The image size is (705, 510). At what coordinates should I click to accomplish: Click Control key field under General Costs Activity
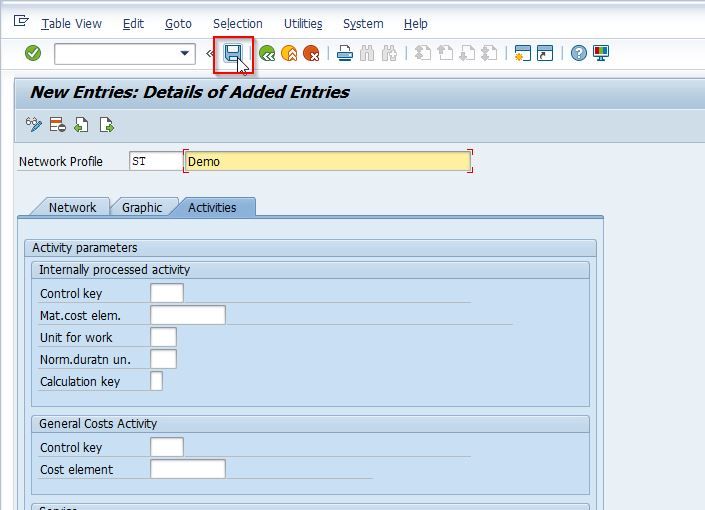pos(167,447)
